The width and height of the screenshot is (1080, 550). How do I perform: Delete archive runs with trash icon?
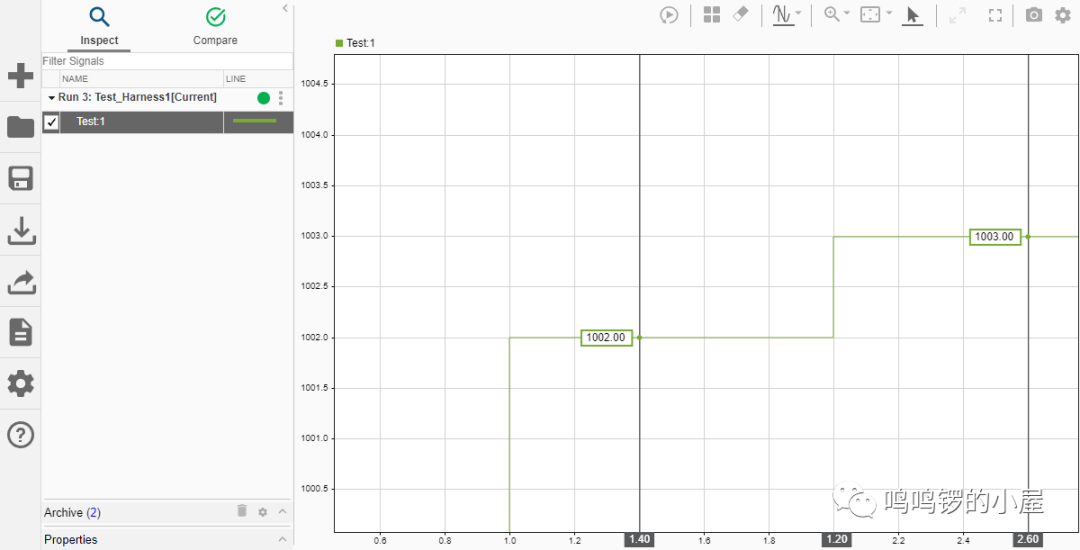242,511
